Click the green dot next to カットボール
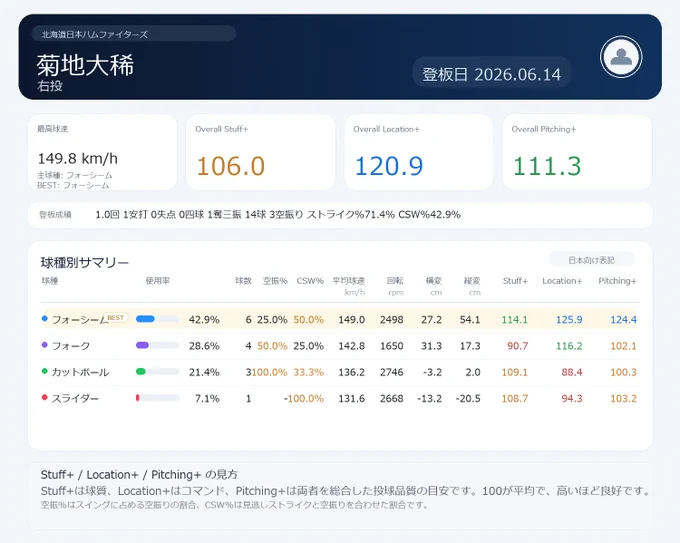Screen dimensions: 680x543 44,371
